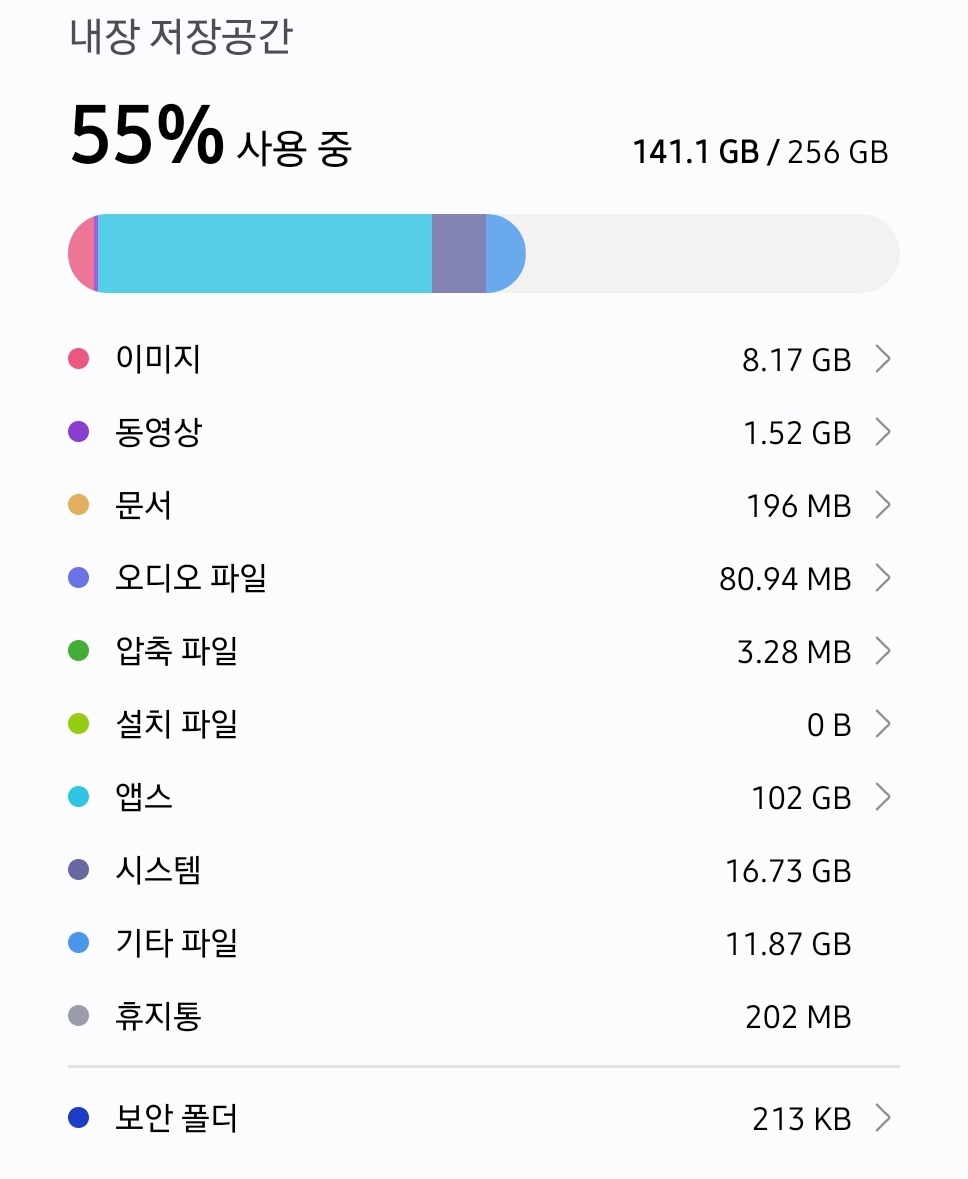Click the pink dot beside 이미지

point(78,359)
